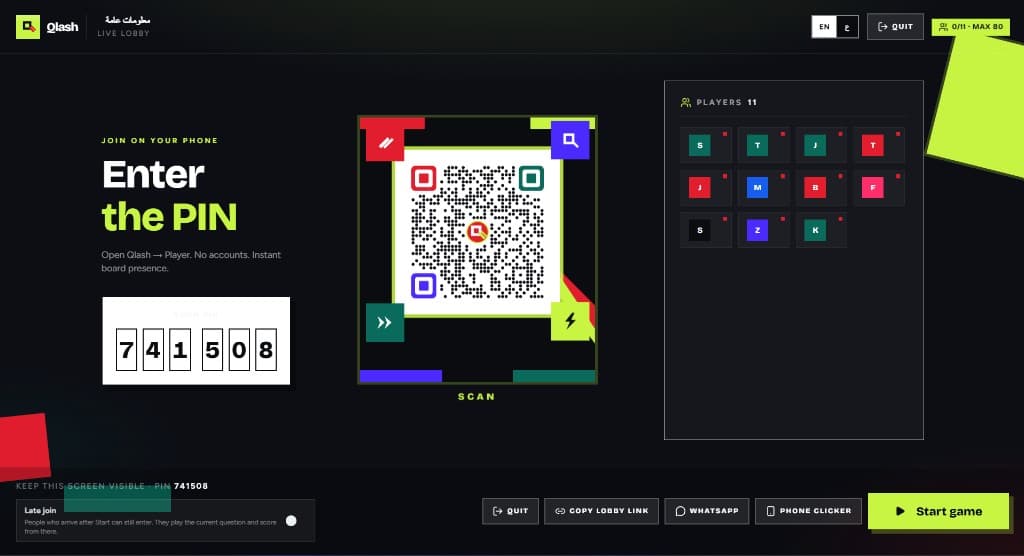Click the LIVE LOBBY header text
The width and height of the screenshot is (1024, 556).
tap(123, 33)
